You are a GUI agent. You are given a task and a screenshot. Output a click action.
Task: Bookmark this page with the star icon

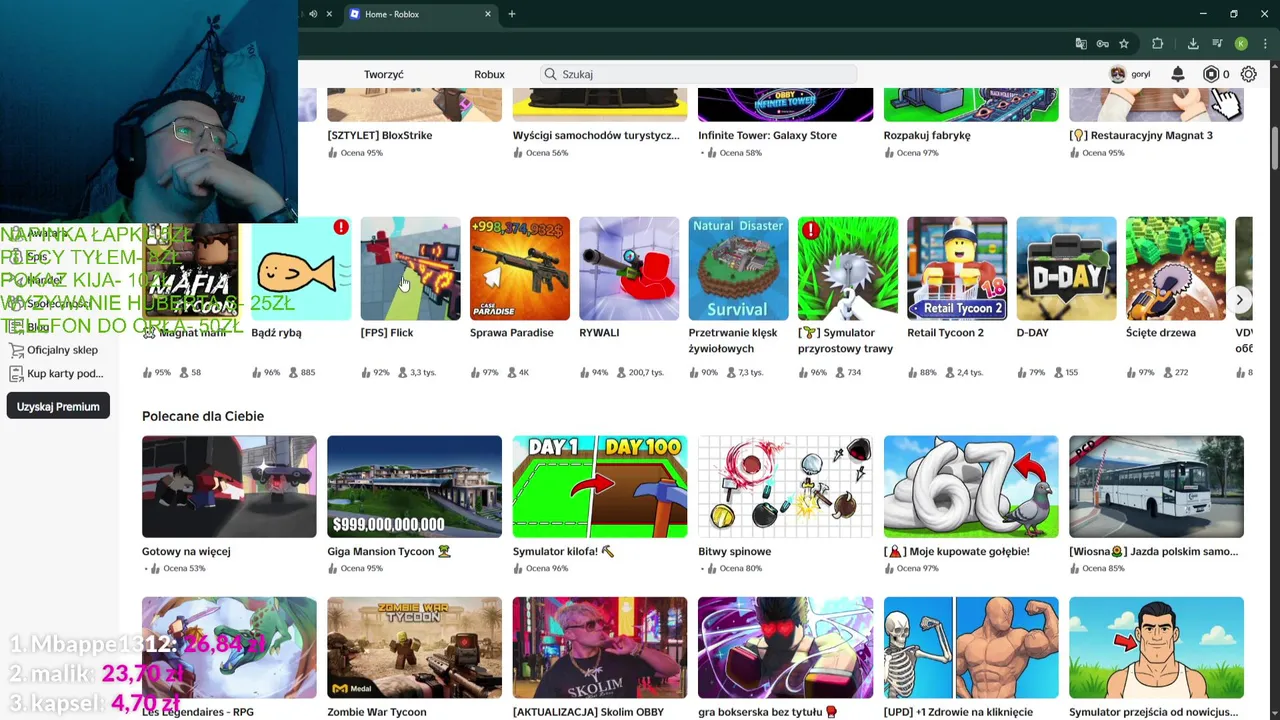(x=1124, y=44)
